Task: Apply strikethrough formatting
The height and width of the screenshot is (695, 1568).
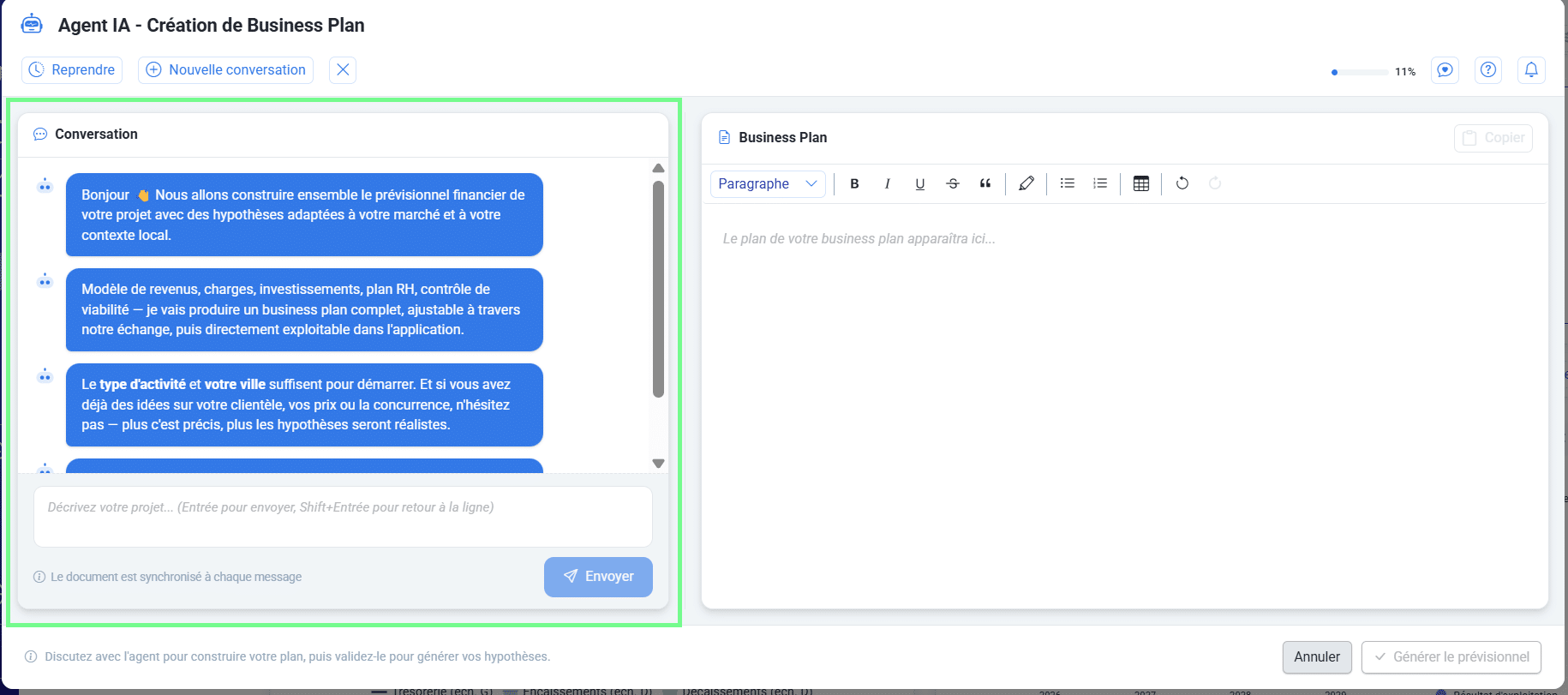Action: pyautogui.click(x=952, y=183)
